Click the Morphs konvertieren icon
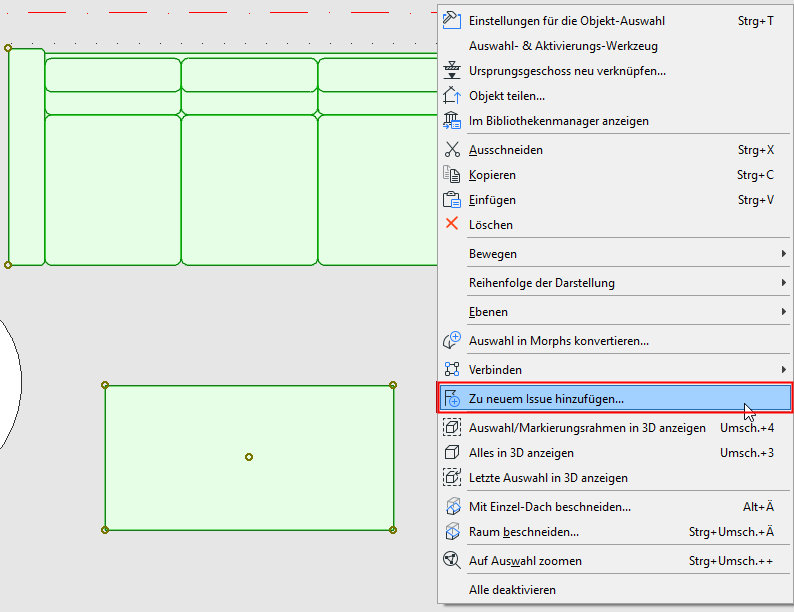 [x=452, y=341]
